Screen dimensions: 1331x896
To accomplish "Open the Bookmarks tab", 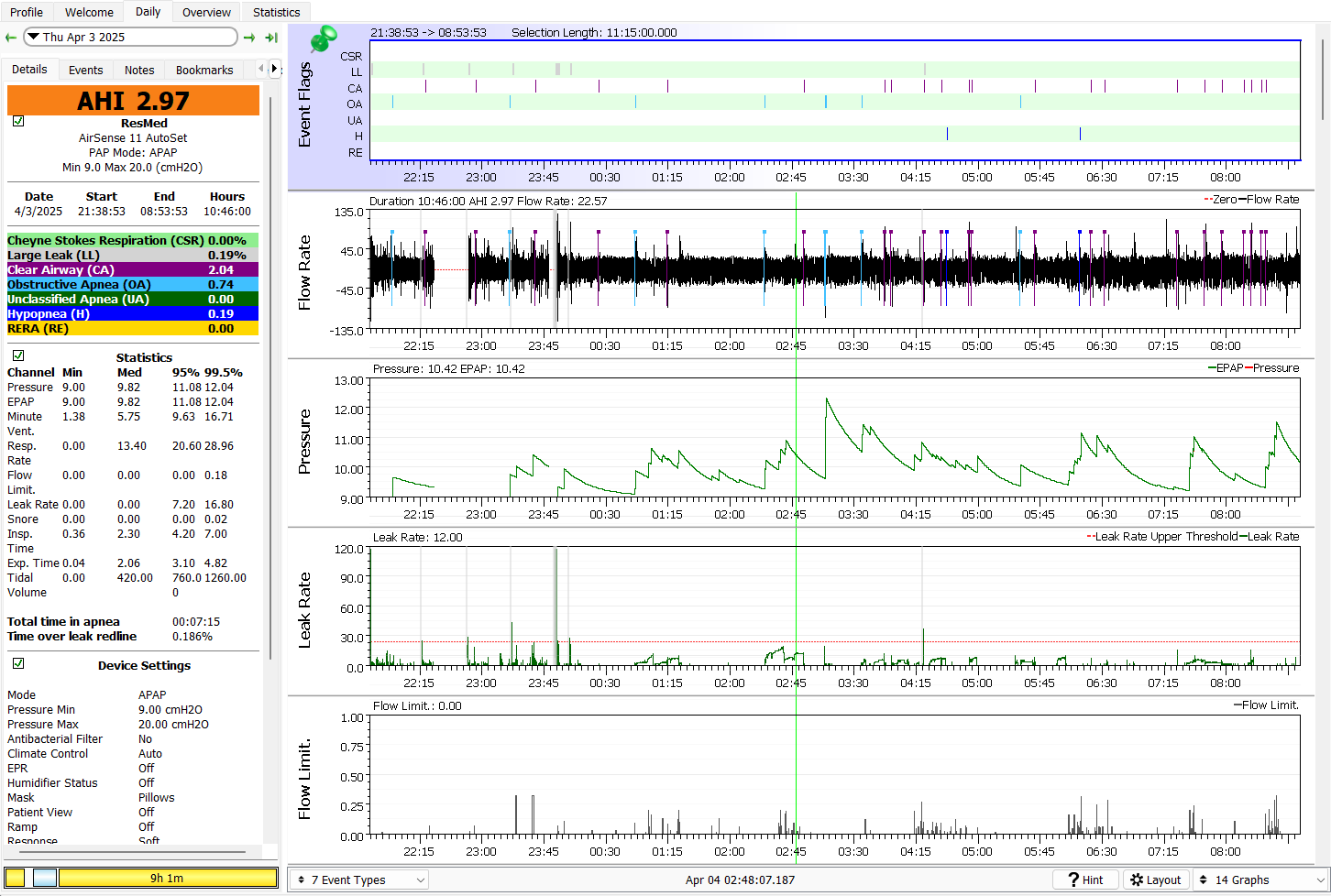I will [204, 70].
